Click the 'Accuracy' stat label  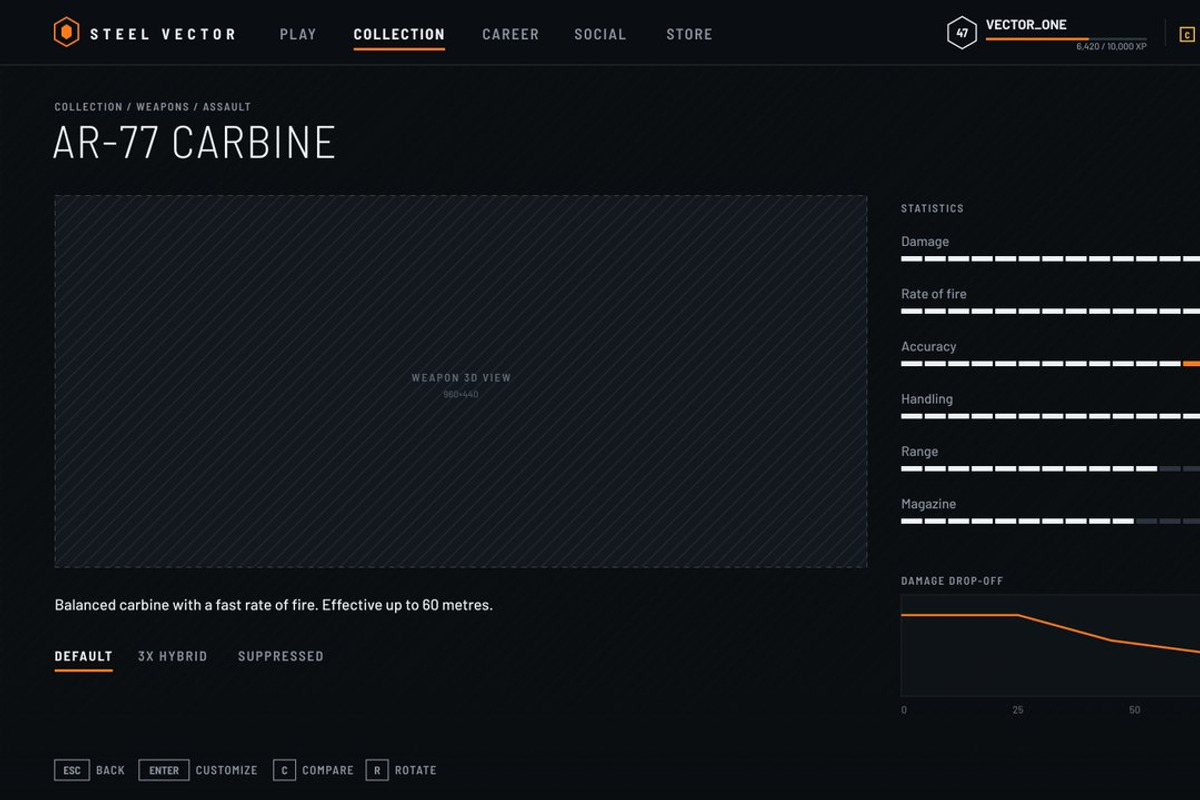tap(929, 347)
